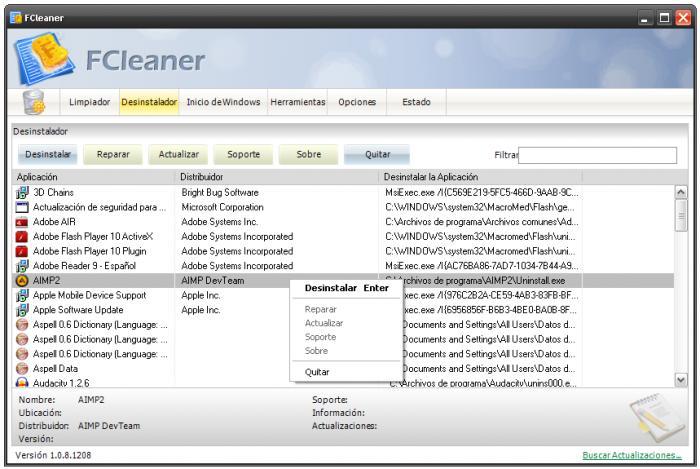Choose Soporte in the context menu
Viewport: 700px width, 469px height.
click(x=346, y=337)
